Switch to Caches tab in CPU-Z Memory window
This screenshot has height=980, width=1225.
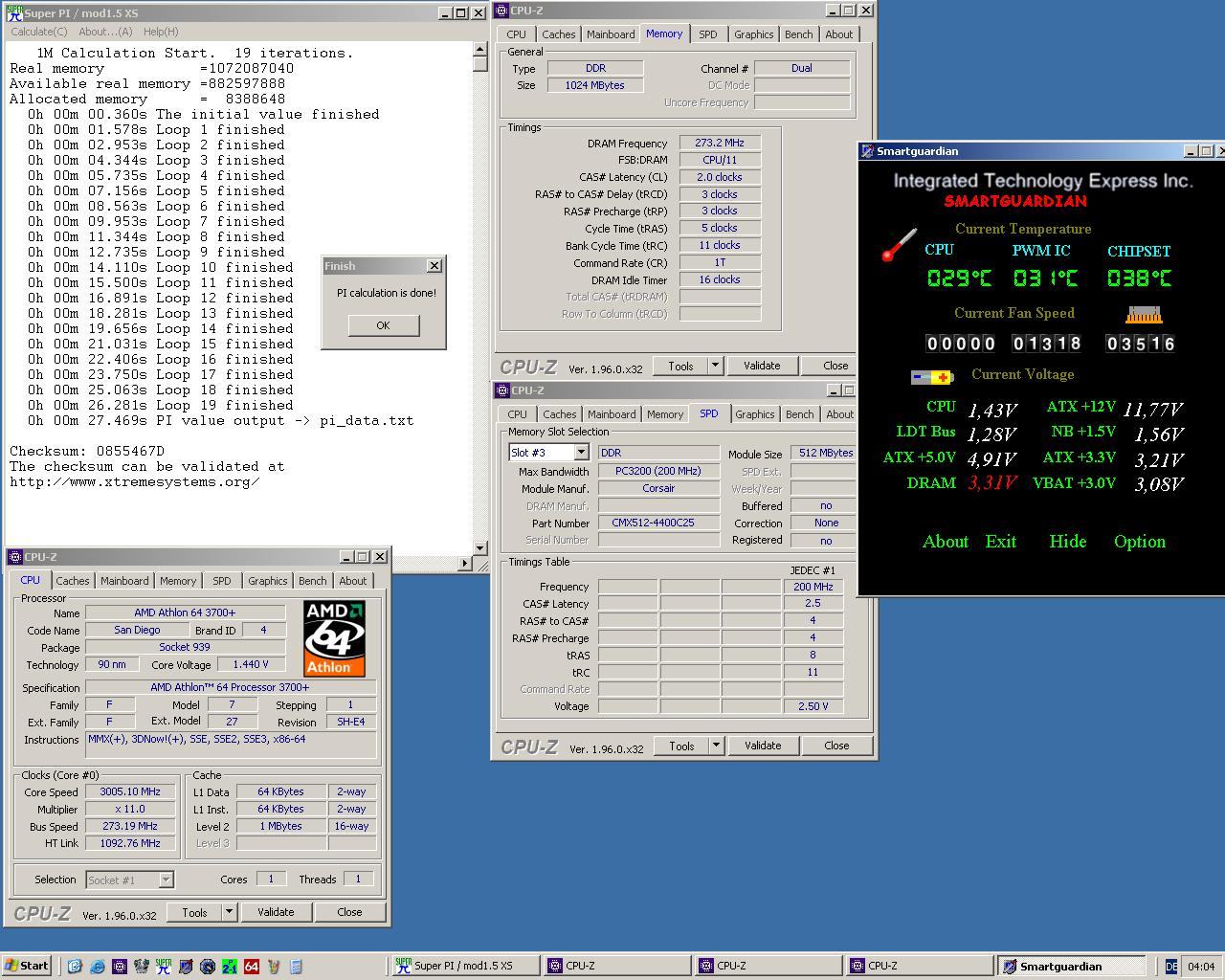pos(559,34)
